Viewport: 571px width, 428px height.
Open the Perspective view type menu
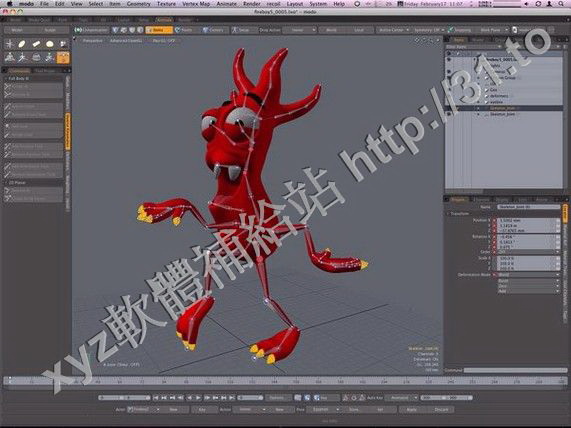coord(92,41)
